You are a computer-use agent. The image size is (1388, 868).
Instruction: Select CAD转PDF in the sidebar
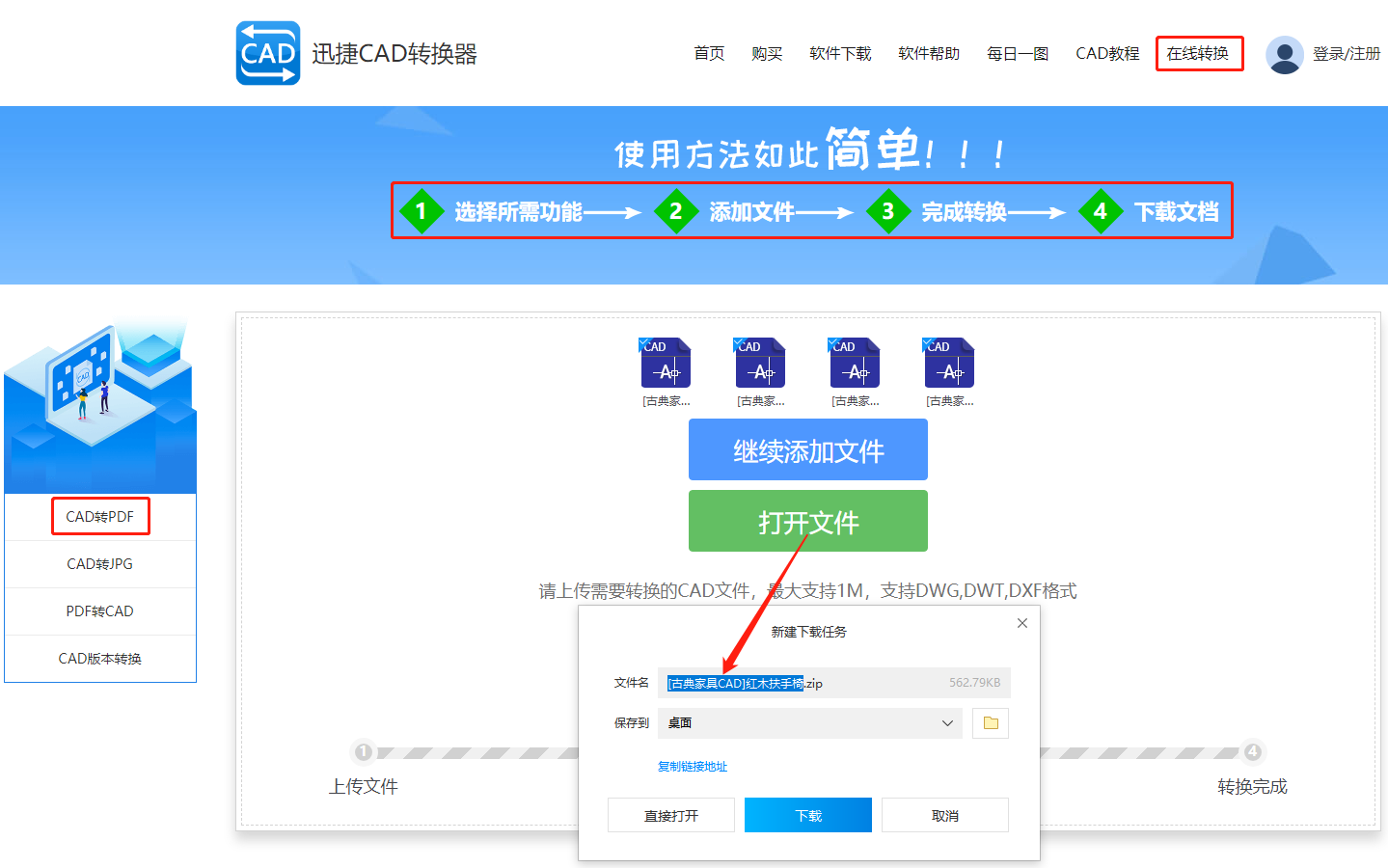tap(100, 517)
